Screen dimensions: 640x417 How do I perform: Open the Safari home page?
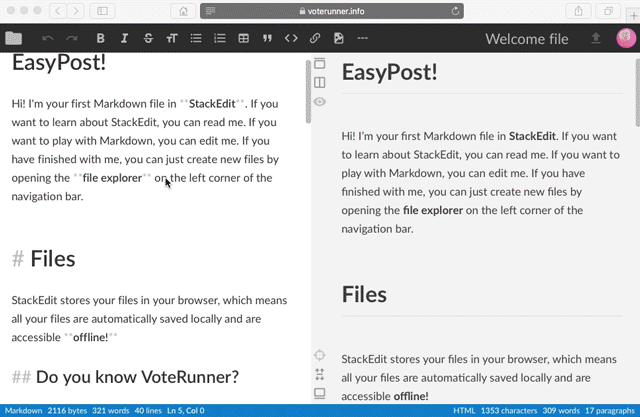coord(183,11)
